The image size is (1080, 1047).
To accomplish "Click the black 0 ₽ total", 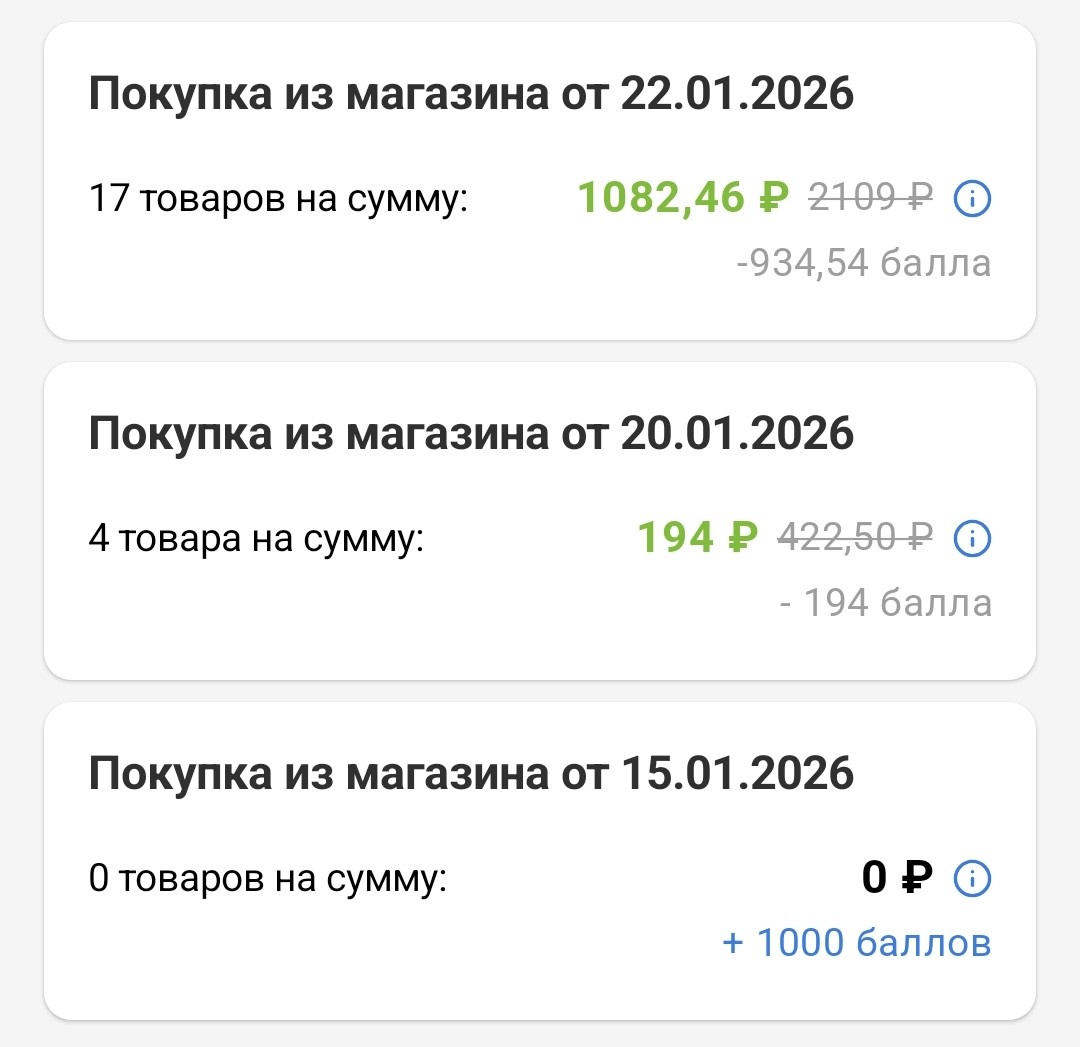I will tap(897, 879).
